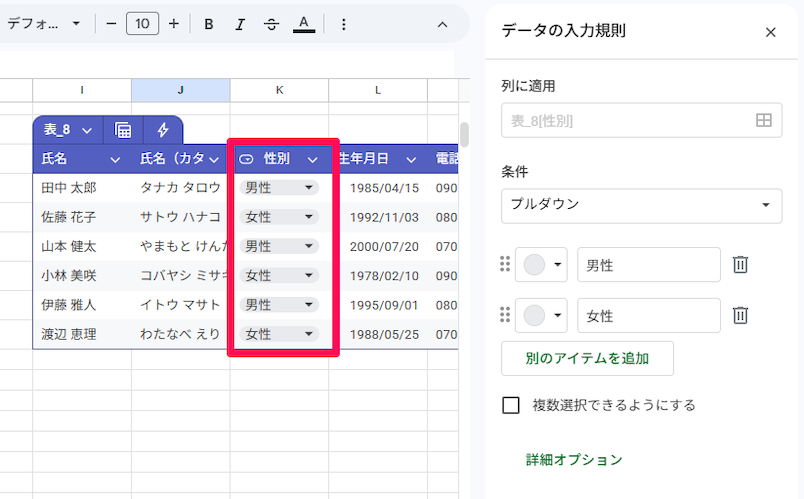Click the range field 表_8[性別]

point(641,121)
